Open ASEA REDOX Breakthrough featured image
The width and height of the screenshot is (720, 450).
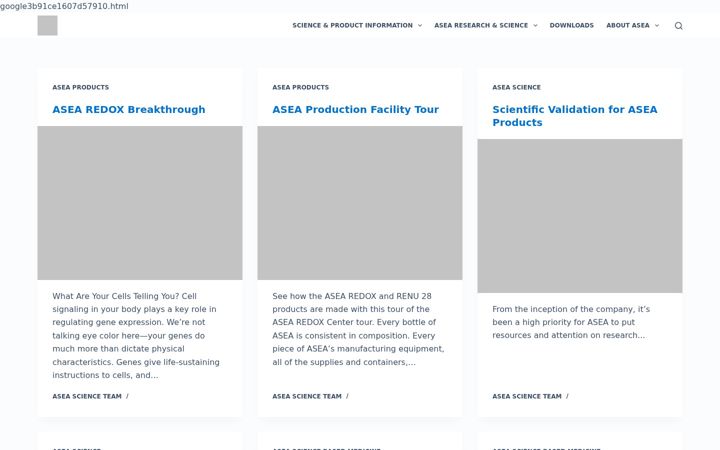[140, 203]
